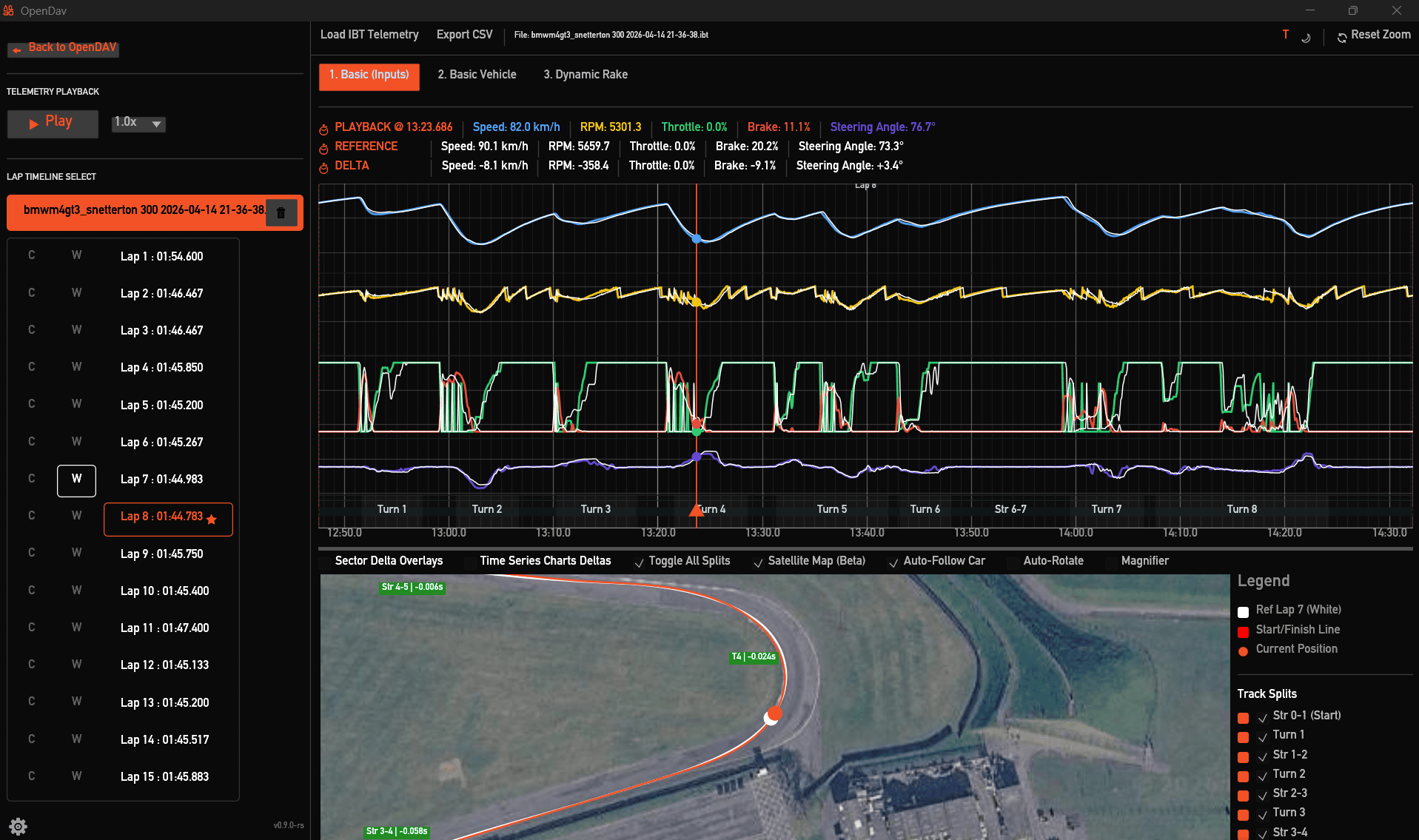
Task: Enable the Time Series Charts Deltas checkbox
Action: tap(470, 562)
